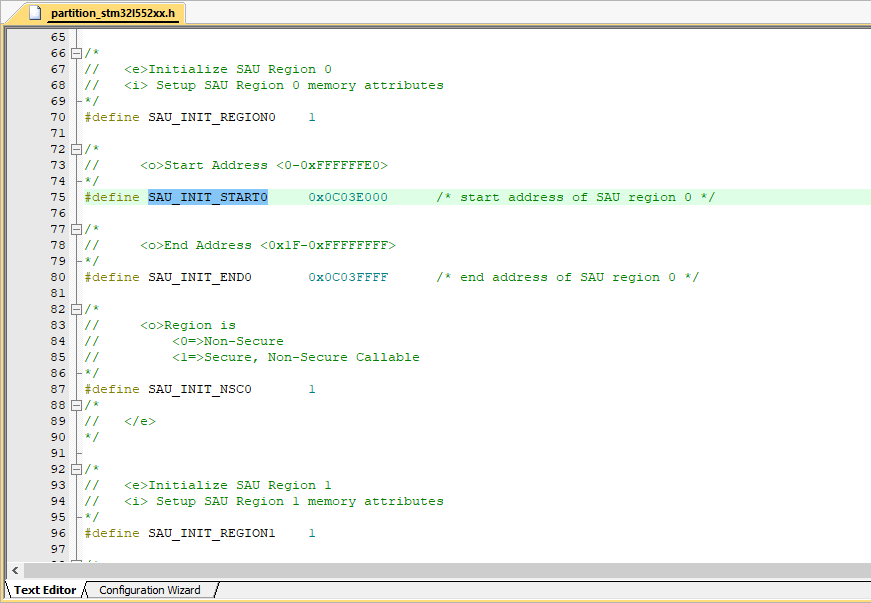Click the highlighted SAU_INIT_START0 identifier
871x603 pixels.
pyautogui.click(x=208, y=197)
